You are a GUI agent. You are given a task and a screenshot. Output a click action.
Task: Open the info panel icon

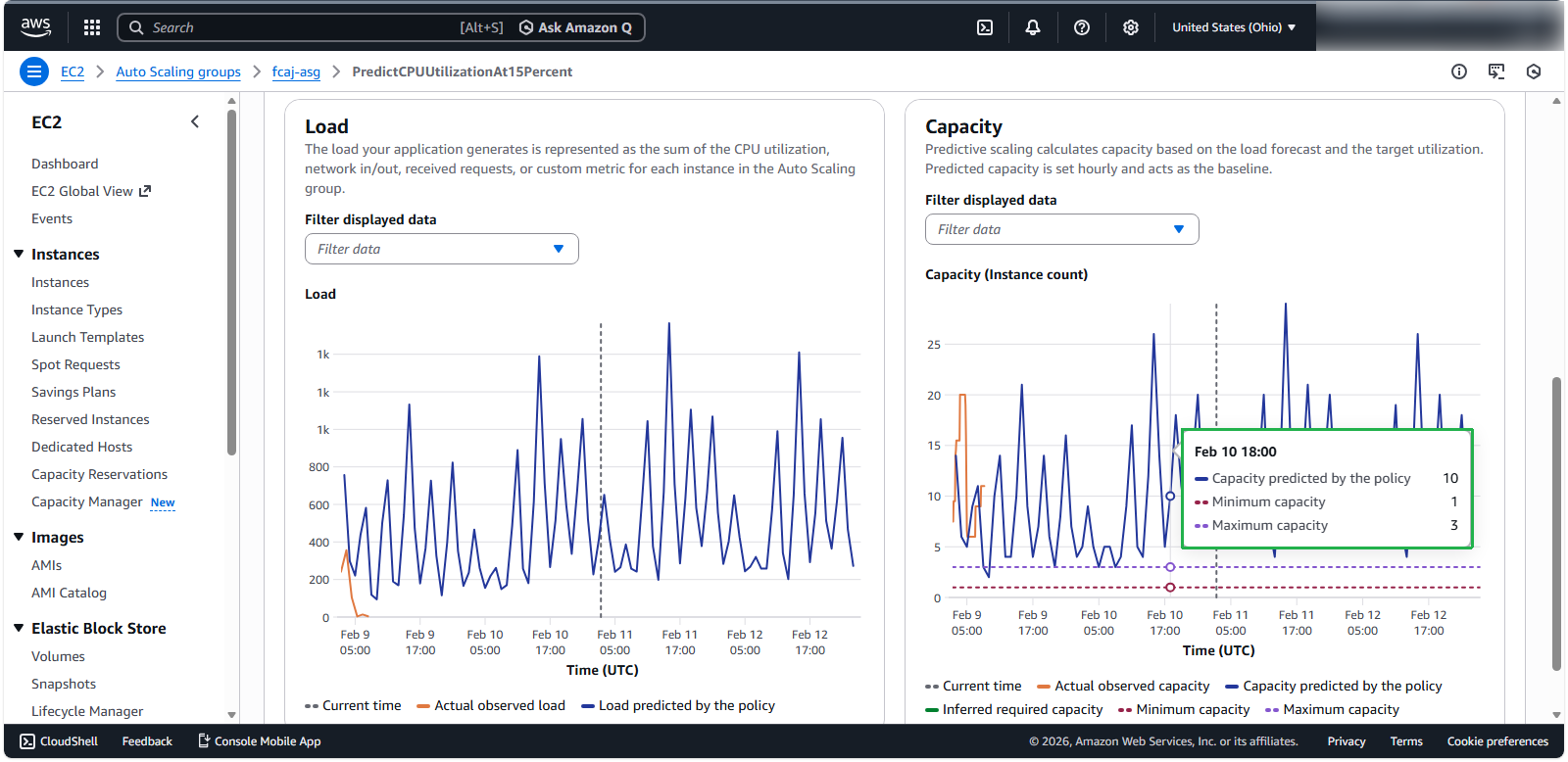(1459, 71)
